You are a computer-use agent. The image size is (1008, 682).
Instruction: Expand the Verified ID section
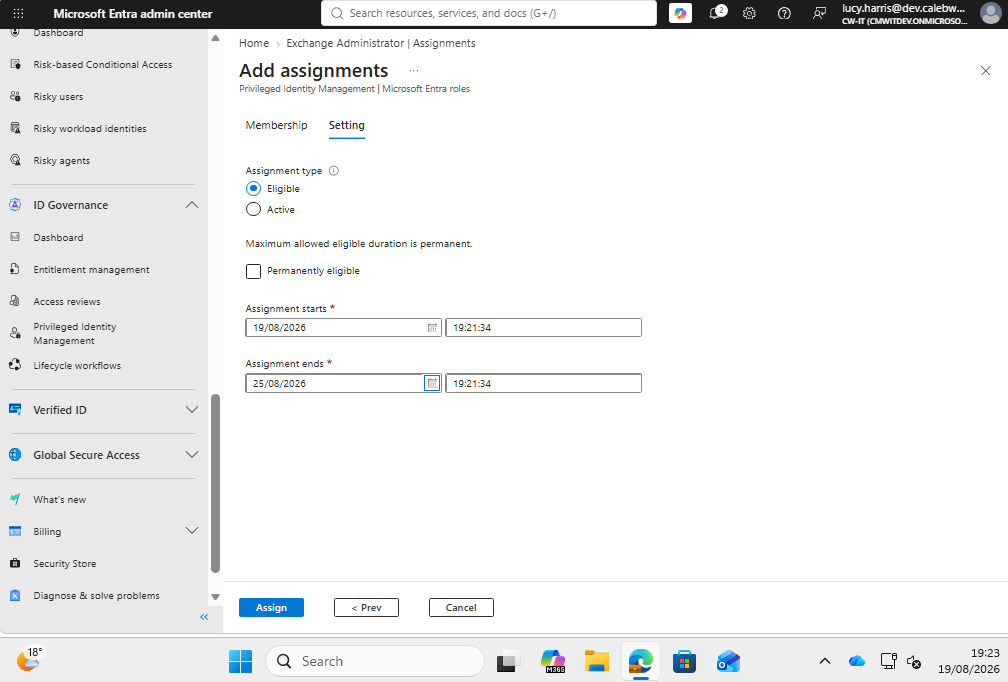192,409
